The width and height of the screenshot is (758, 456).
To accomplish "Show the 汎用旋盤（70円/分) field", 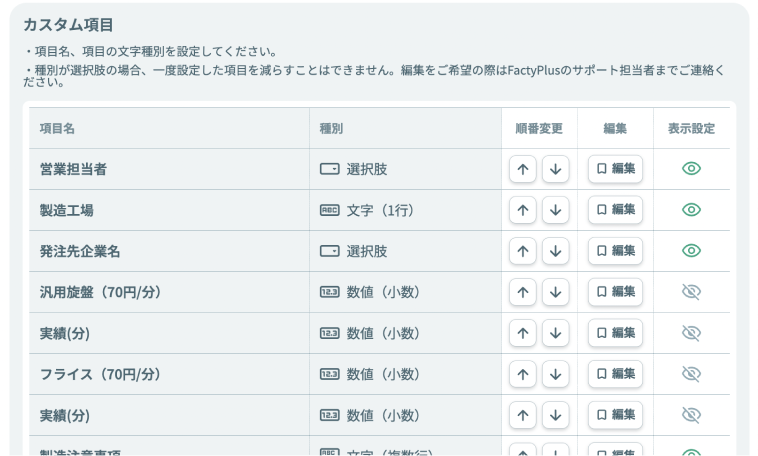I will [x=691, y=292].
